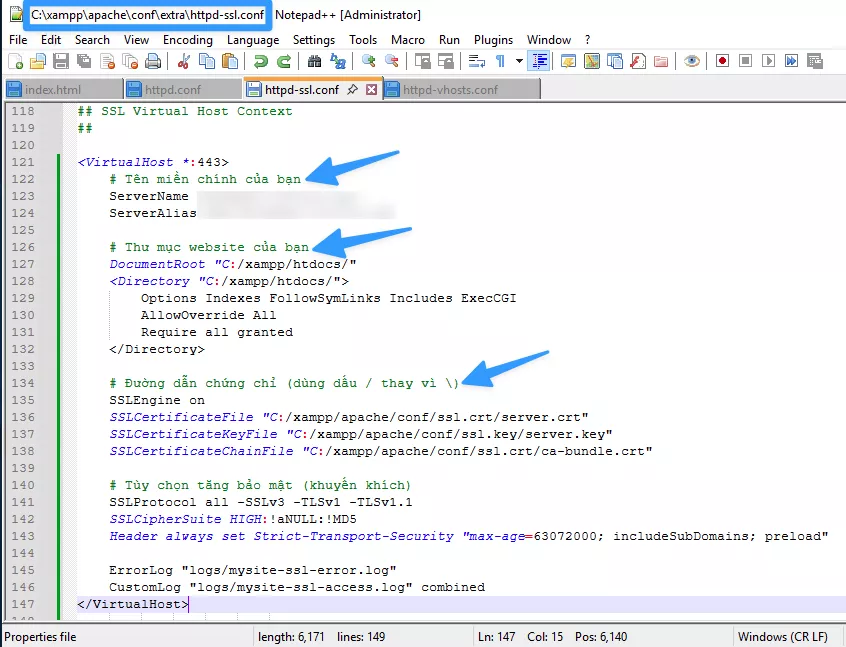Toggle the monitoring eye icon

691,61
